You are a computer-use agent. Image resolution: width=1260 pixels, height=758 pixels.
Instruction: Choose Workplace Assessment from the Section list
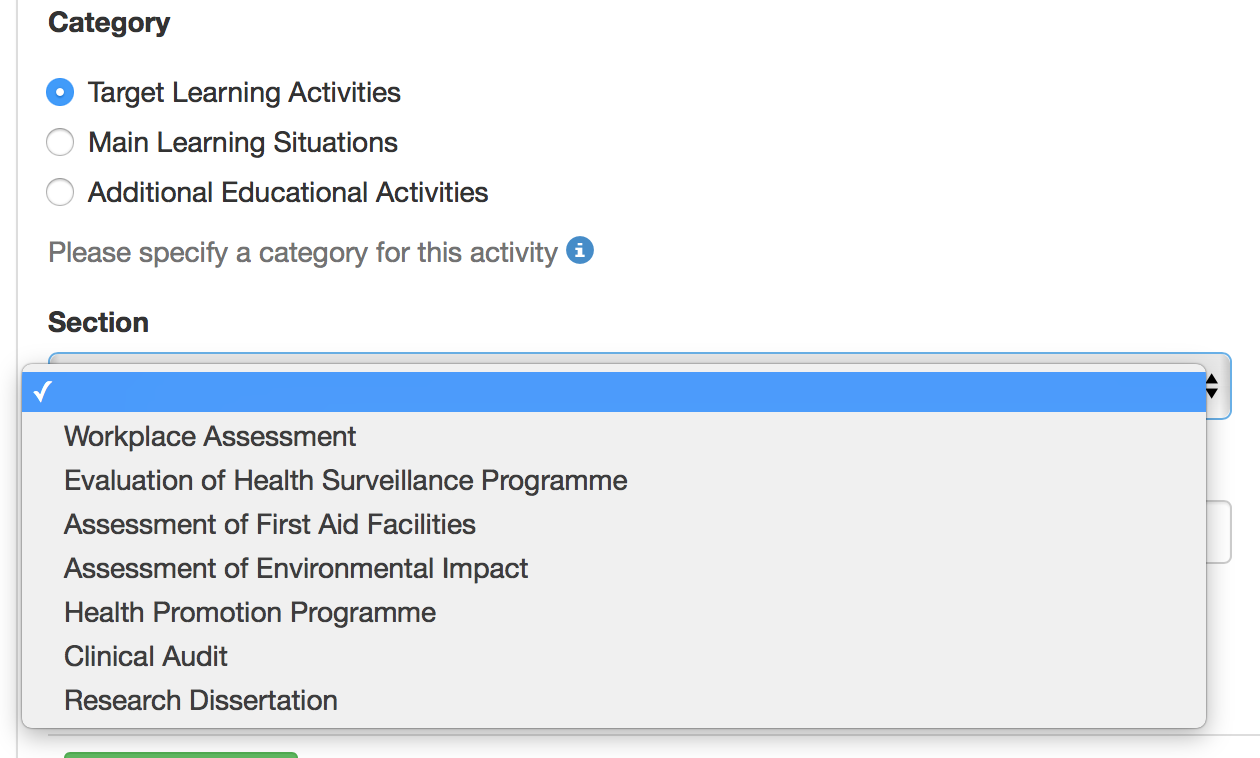(614, 436)
